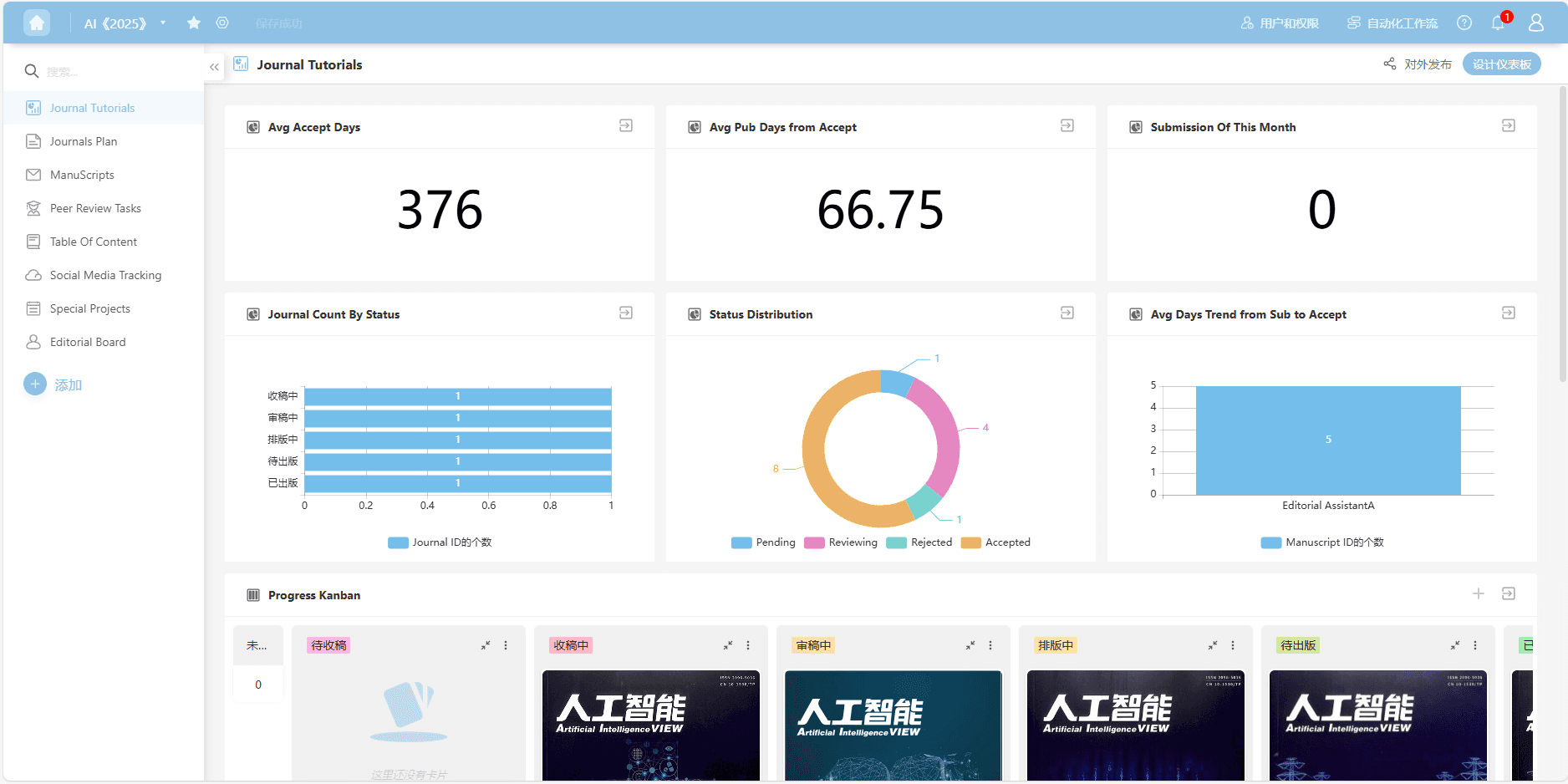Open the notification bell with red badge
The image size is (1568, 784).
click(1498, 23)
